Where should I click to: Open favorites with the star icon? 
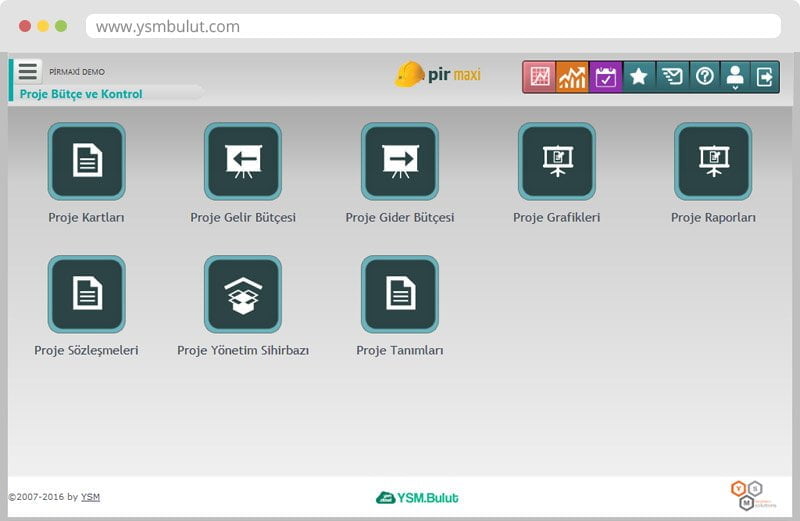[638, 77]
